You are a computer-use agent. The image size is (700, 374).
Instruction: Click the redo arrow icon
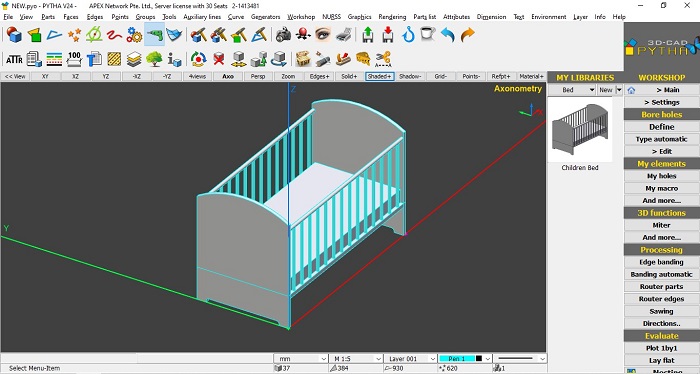(467, 34)
